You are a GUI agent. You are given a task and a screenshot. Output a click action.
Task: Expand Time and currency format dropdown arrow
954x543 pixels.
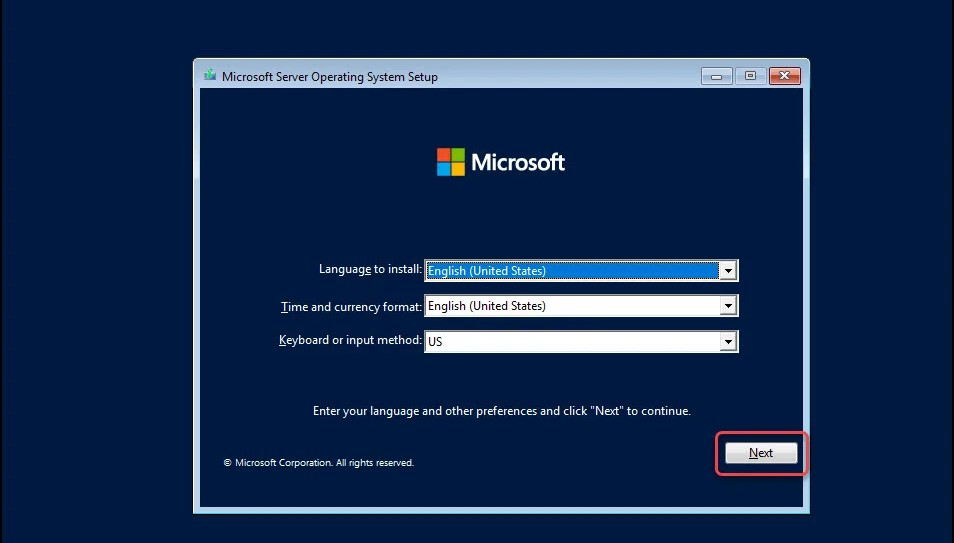[728, 306]
